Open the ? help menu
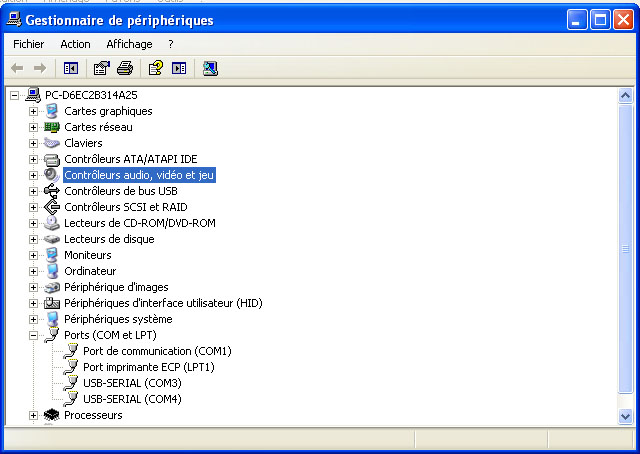Screen dimensions: 640x454 (171, 44)
